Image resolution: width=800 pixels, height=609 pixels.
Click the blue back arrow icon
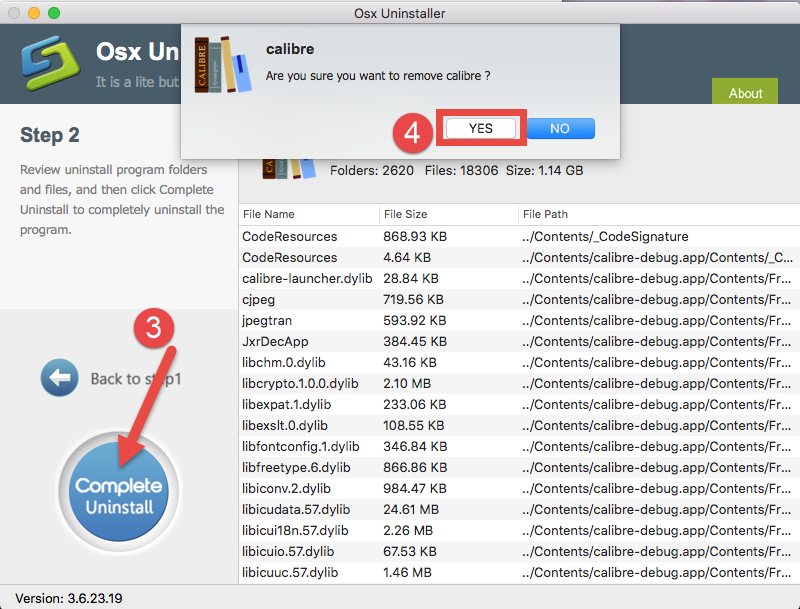point(60,378)
